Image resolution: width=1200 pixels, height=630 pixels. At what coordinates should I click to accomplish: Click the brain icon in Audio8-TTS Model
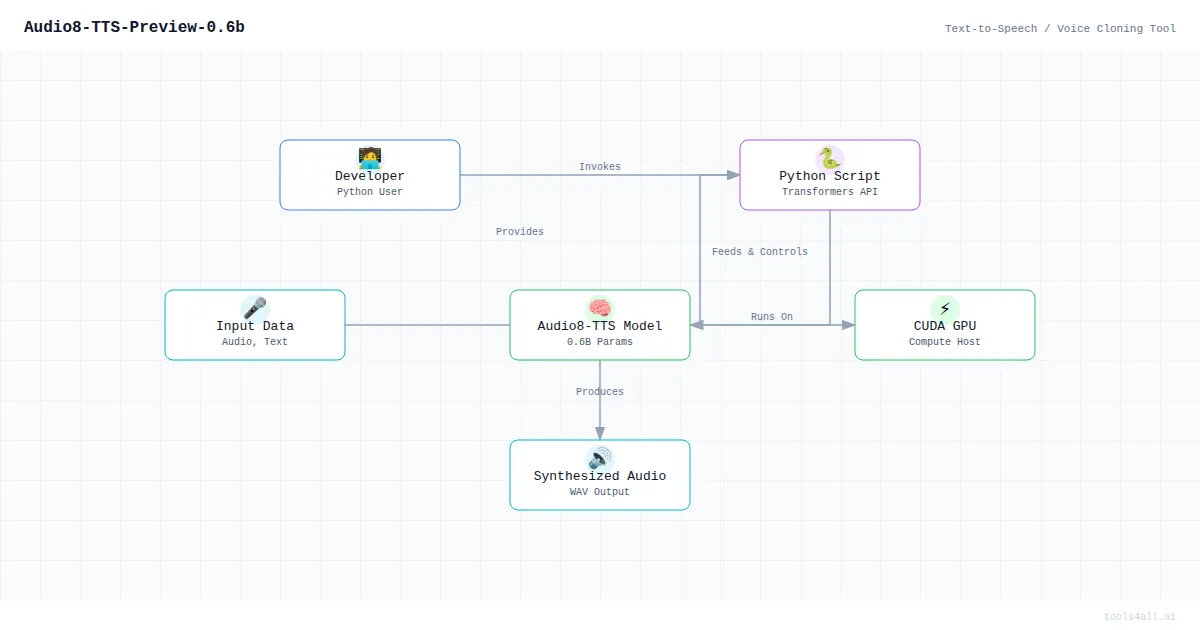pos(600,308)
